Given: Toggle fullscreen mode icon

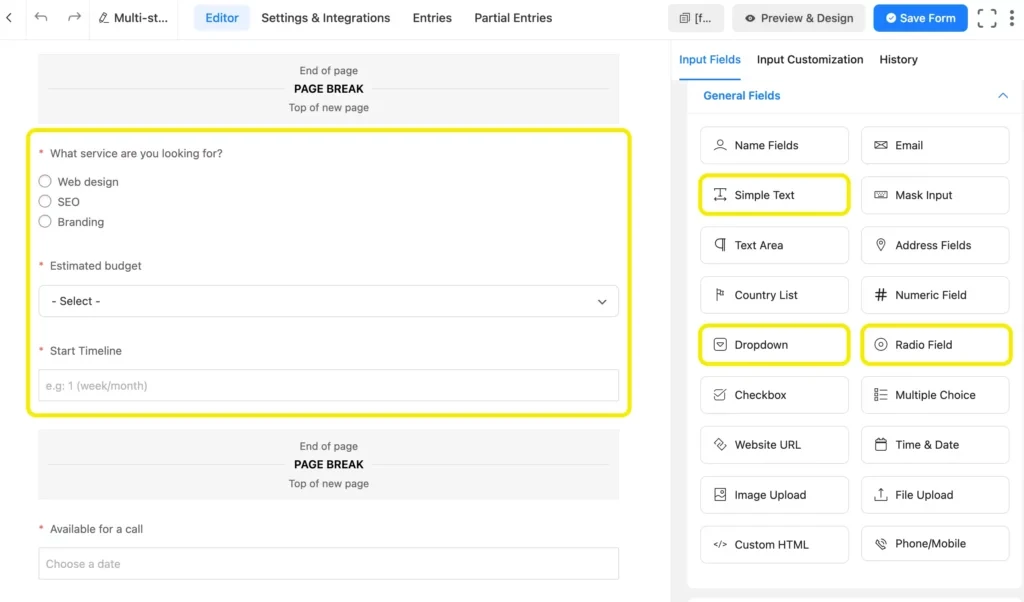Looking at the screenshot, I should (987, 18).
